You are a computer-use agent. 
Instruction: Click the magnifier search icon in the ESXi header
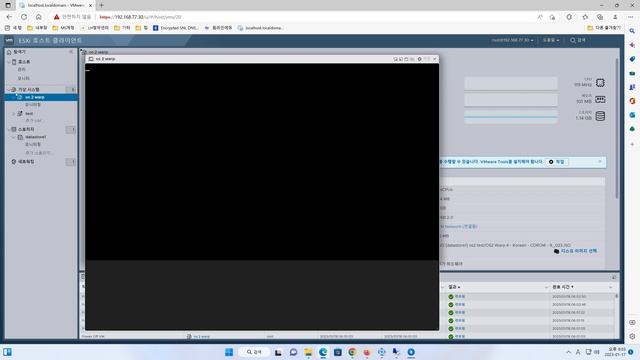573,40
